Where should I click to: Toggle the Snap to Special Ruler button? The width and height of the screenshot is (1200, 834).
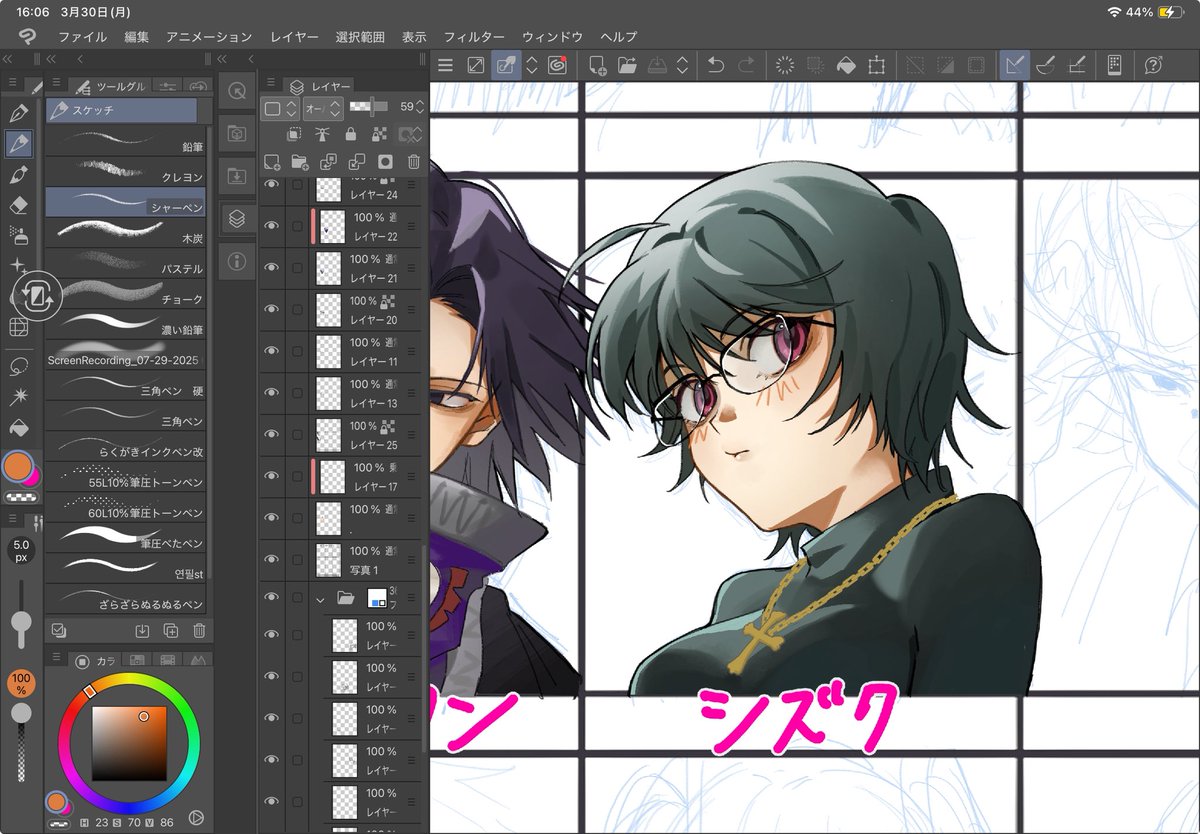[x=1046, y=65]
